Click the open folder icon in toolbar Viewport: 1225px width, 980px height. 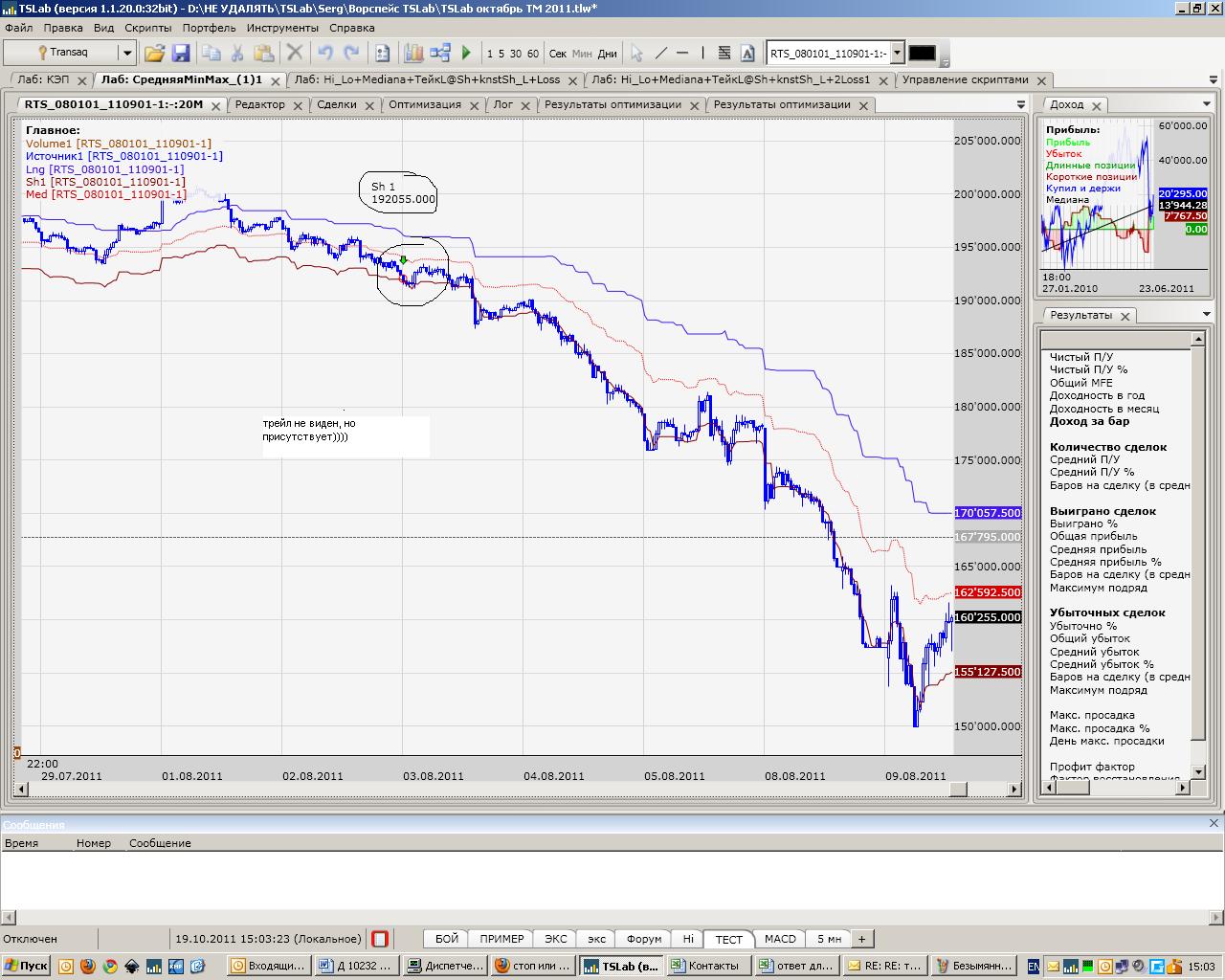click(154, 54)
